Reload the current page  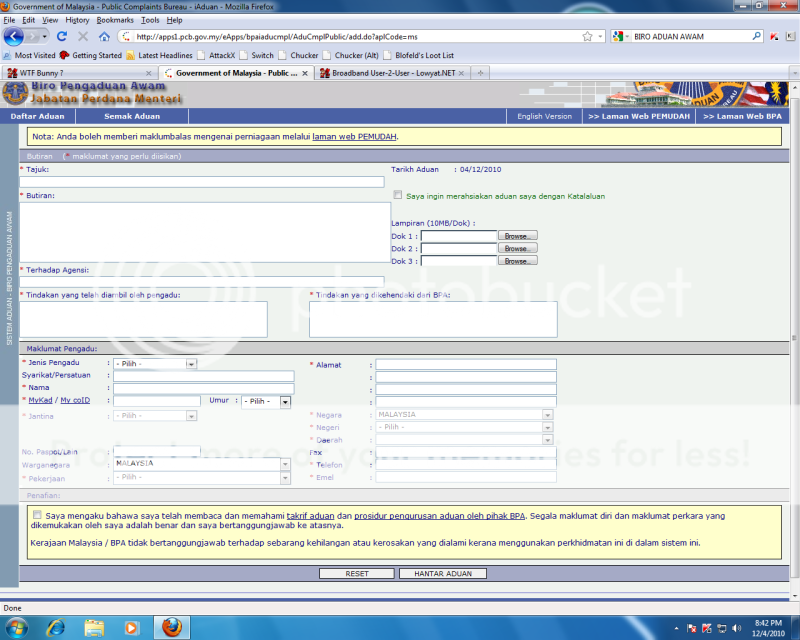coord(61,36)
